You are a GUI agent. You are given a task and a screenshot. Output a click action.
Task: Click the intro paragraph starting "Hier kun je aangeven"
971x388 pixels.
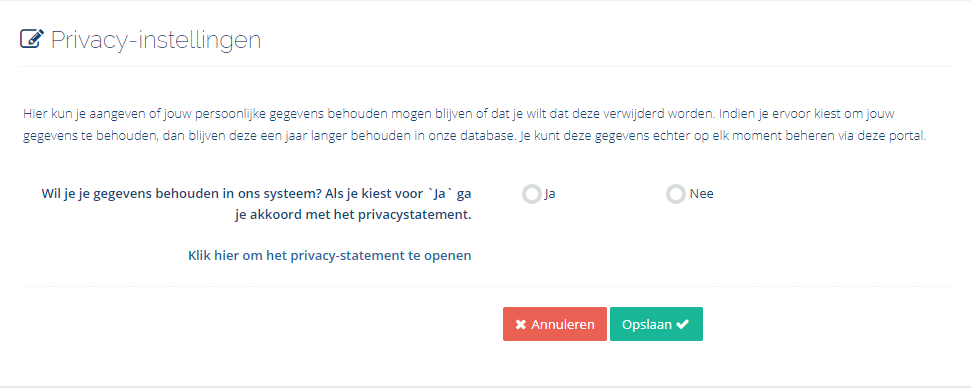(x=474, y=126)
